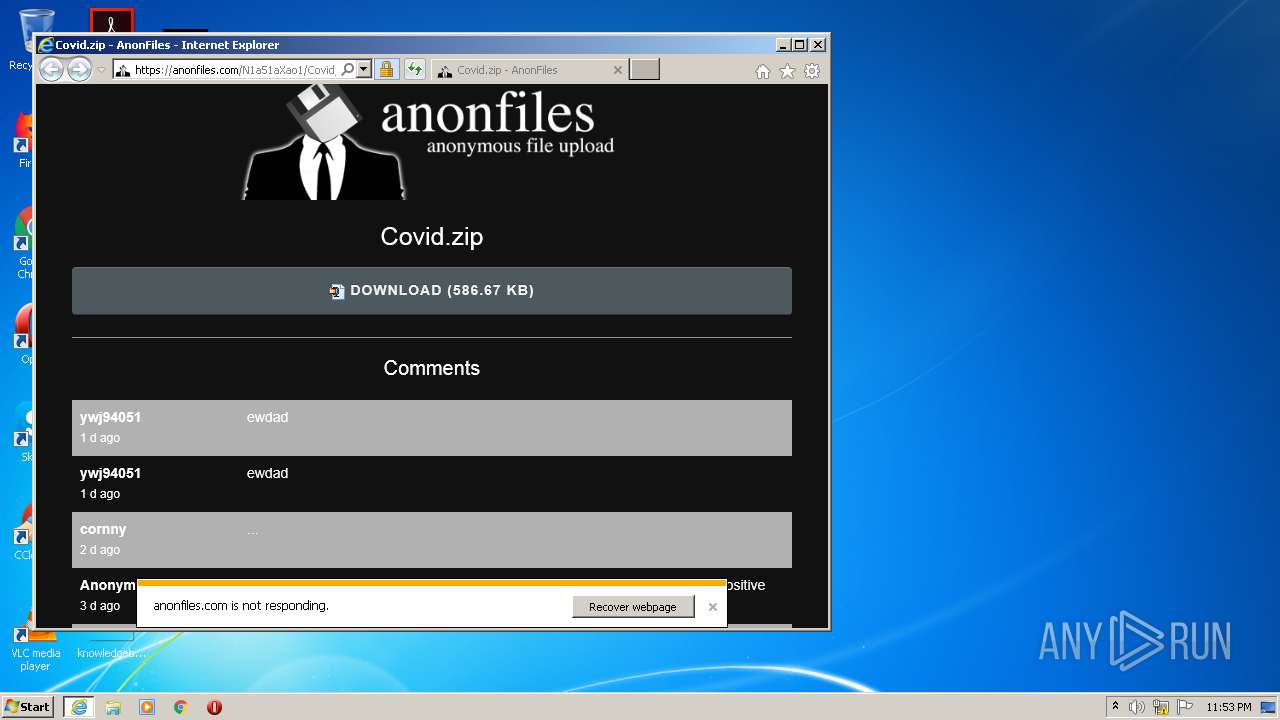
Task: Click the first ywj94051 comment username
Action: coord(110,417)
